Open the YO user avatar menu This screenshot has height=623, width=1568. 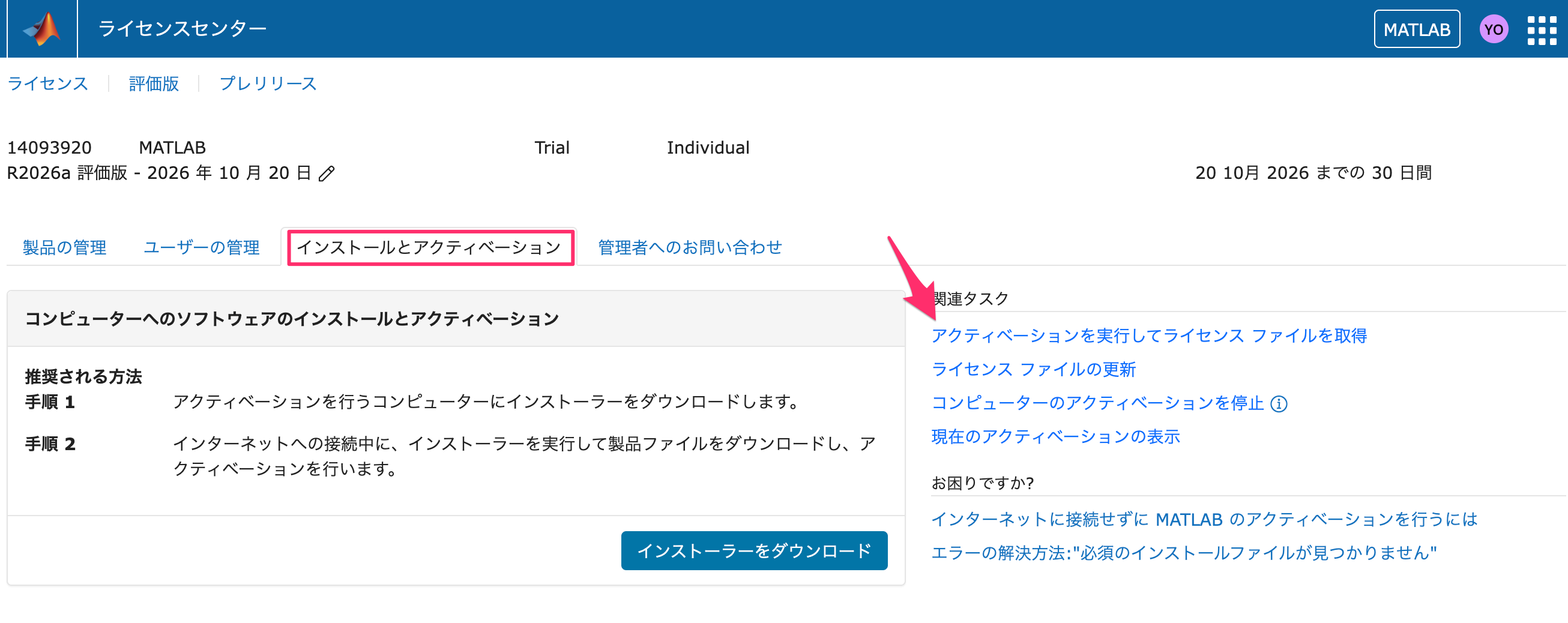click(x=1493, y=29)
